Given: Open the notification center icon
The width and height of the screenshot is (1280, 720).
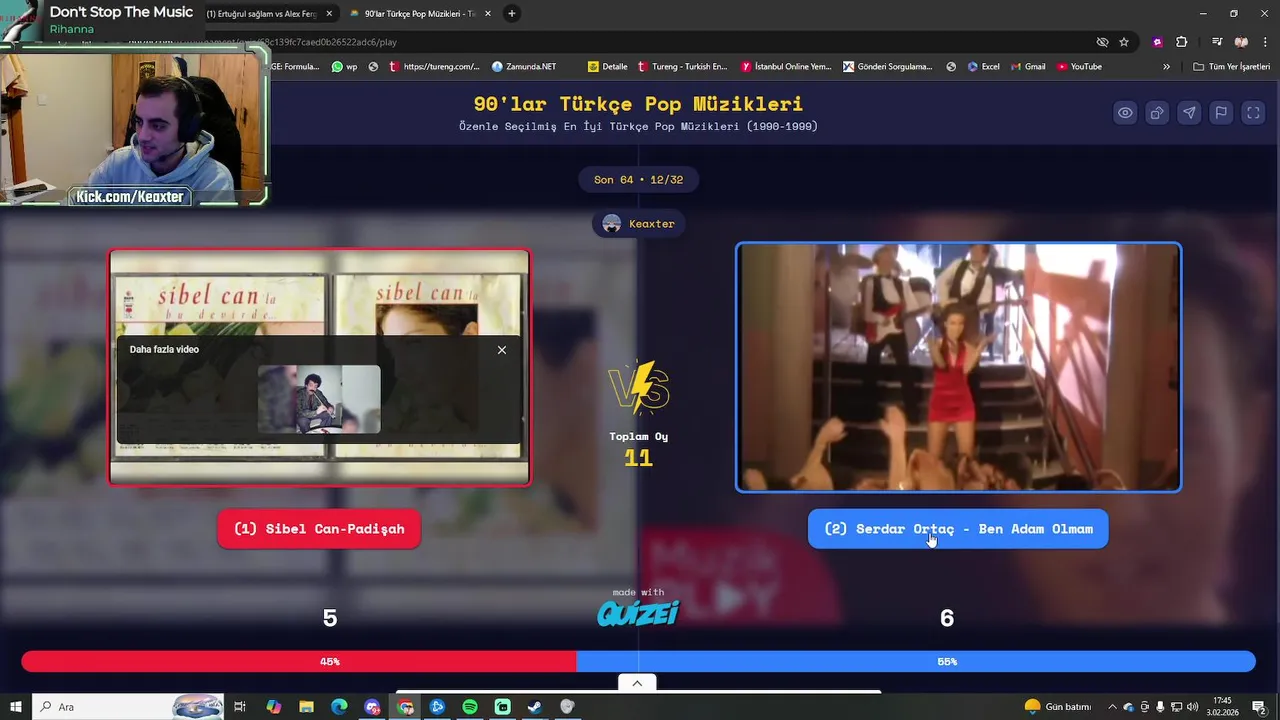Looking at the screenshot, I should click(x=1259, y=707).
